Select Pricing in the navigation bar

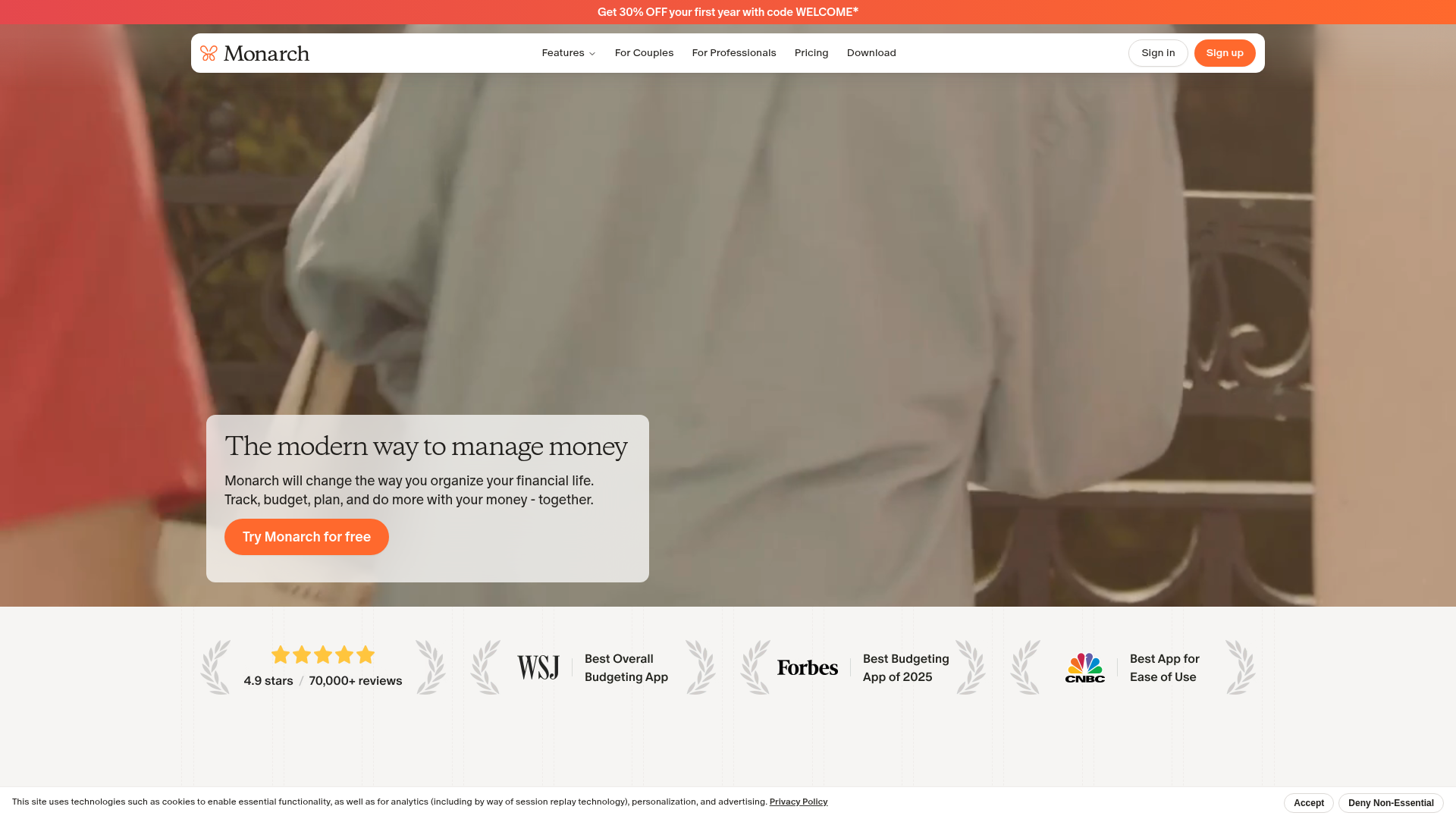click(x=811, y=53)
